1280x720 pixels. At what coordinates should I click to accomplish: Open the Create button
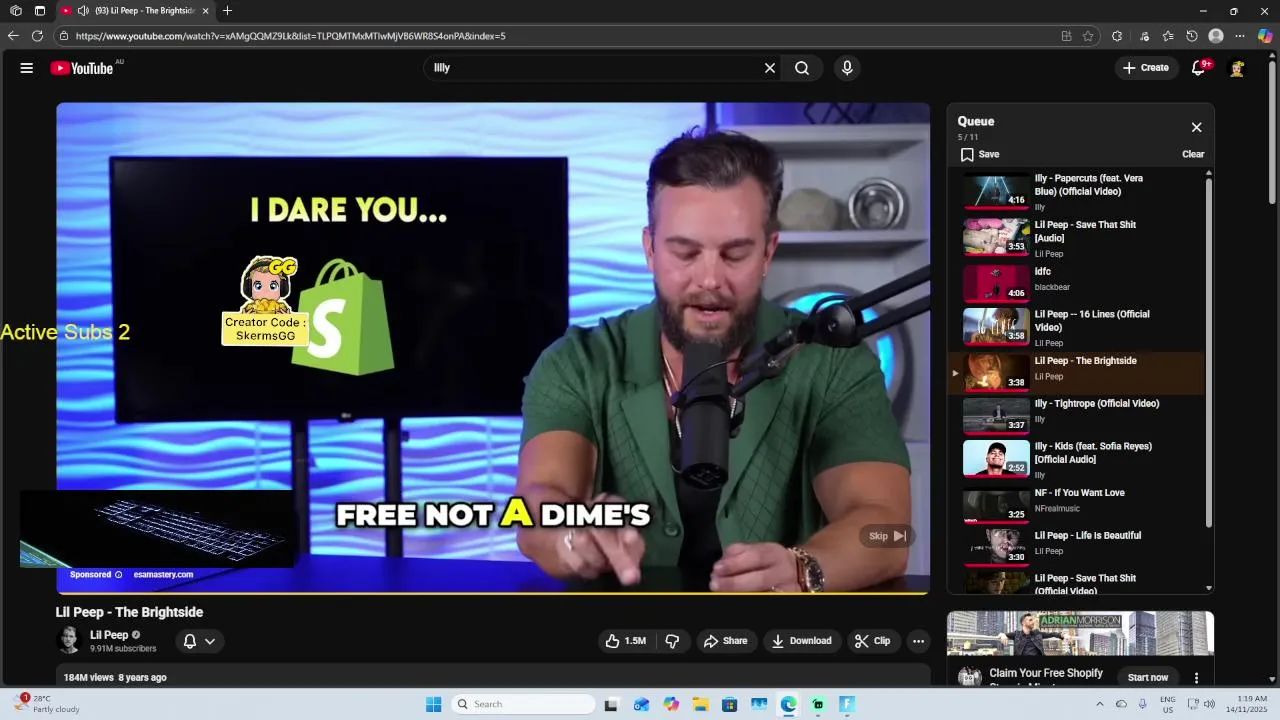click(x=1145, y=68)
